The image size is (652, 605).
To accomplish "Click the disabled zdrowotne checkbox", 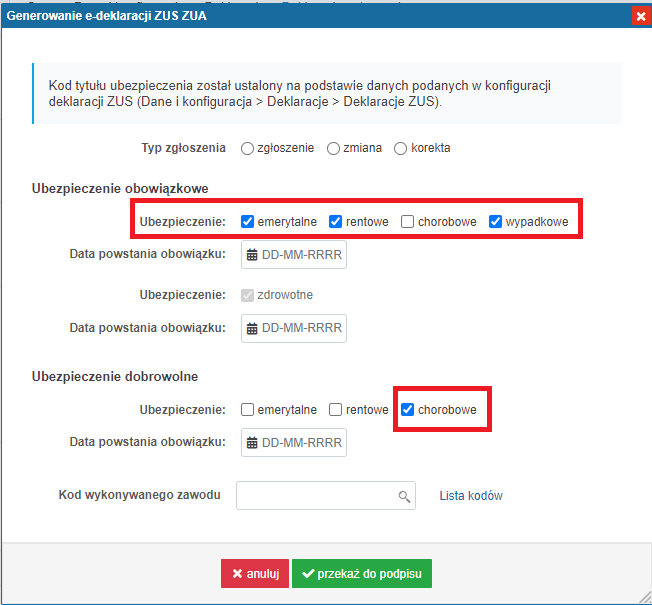I will (247, 295).
